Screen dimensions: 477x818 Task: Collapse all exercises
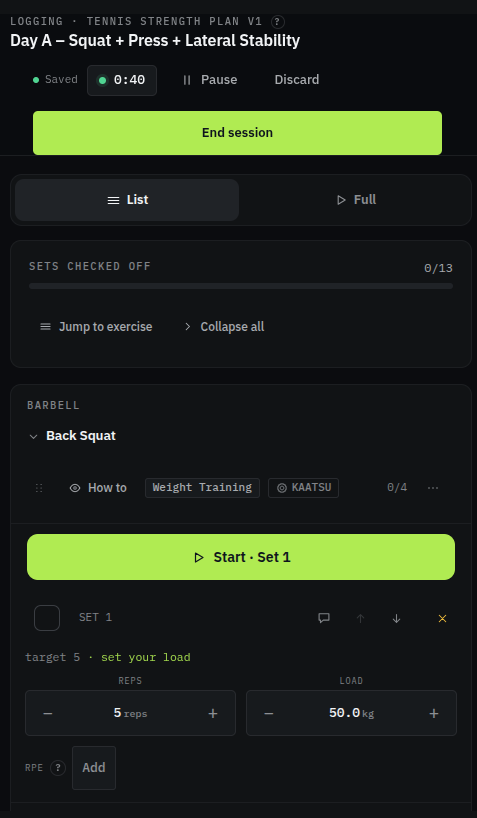click(224, 327)
